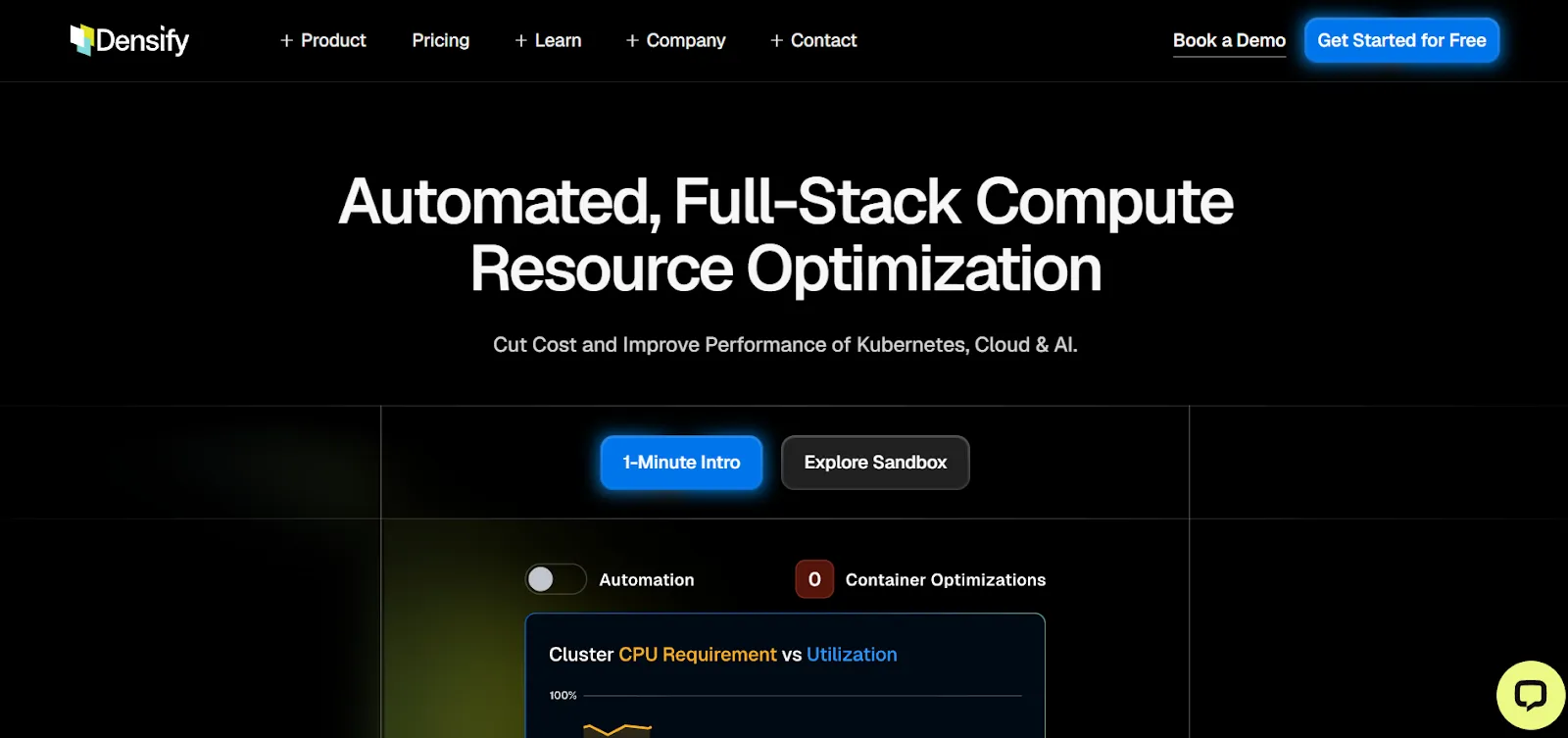The width and height of the screenshot is (1568, 738).
Task: Click the Densify logo
Action: pyautogui.click(x=129, y=40)
